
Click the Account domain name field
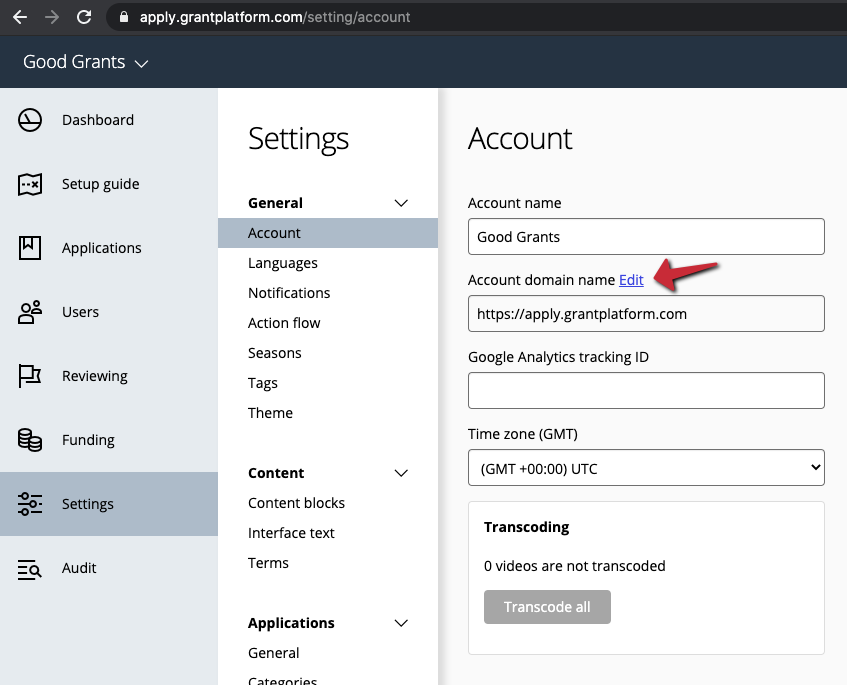pos(646,314)
